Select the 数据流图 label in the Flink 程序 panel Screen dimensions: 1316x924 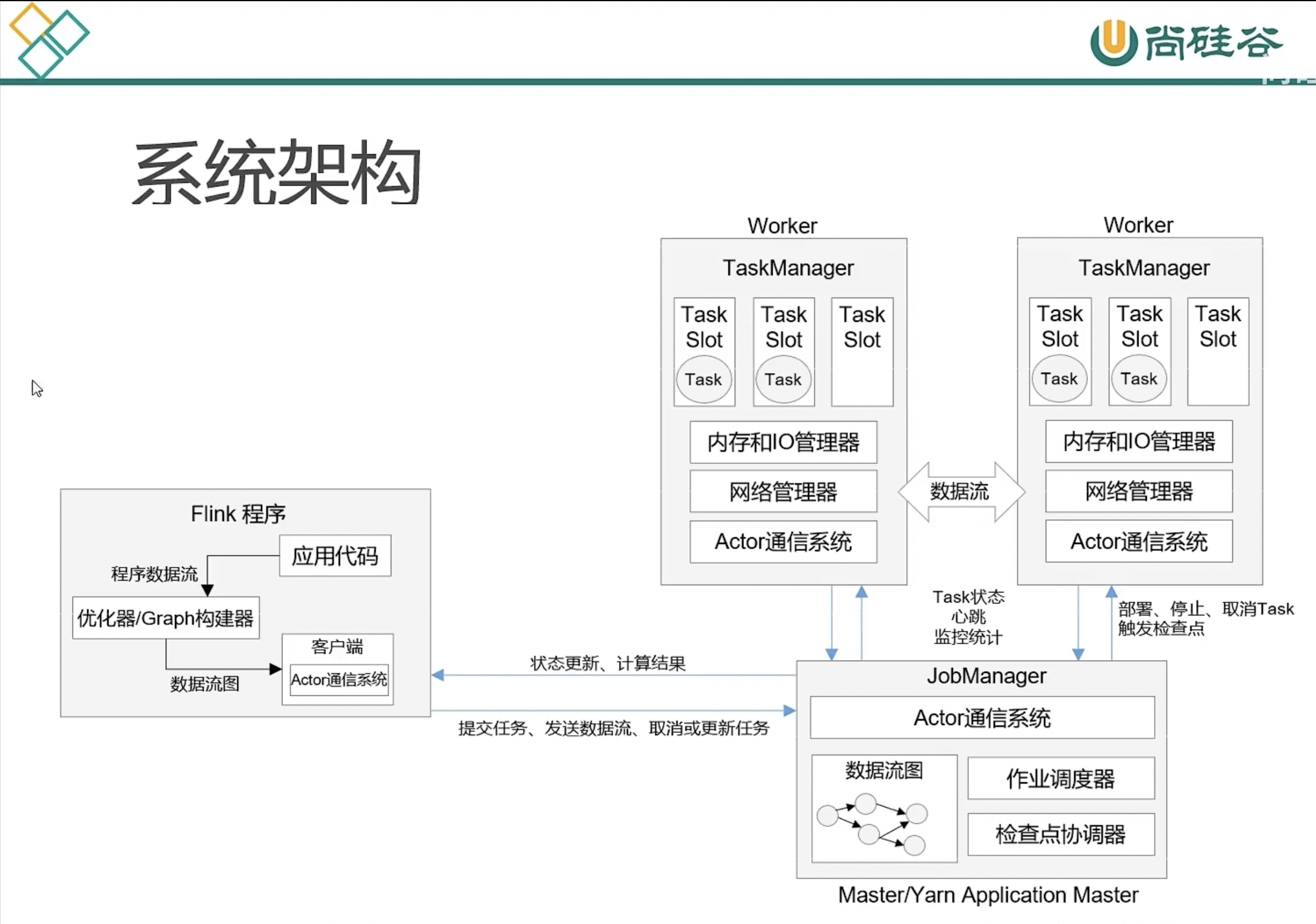204,683
